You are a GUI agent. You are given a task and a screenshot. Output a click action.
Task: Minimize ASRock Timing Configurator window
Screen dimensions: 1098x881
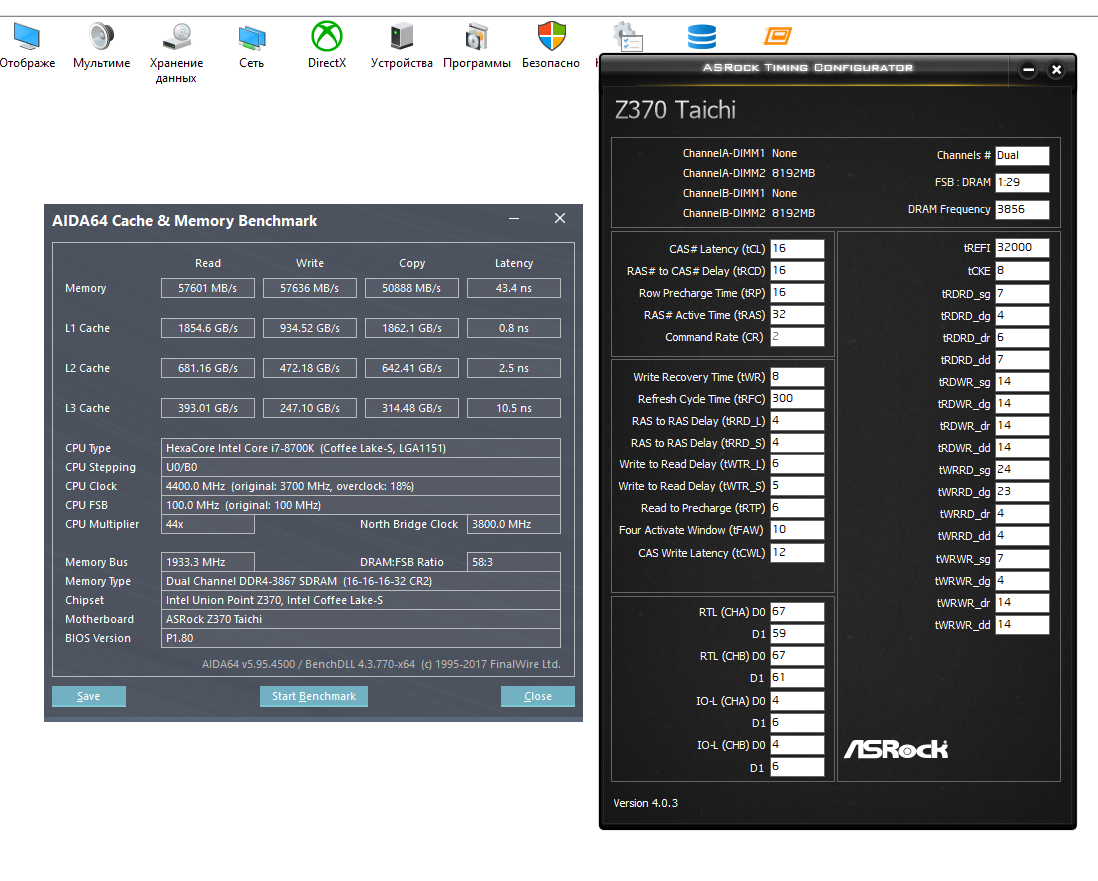pyautogui.click(x=1028, y=69)
